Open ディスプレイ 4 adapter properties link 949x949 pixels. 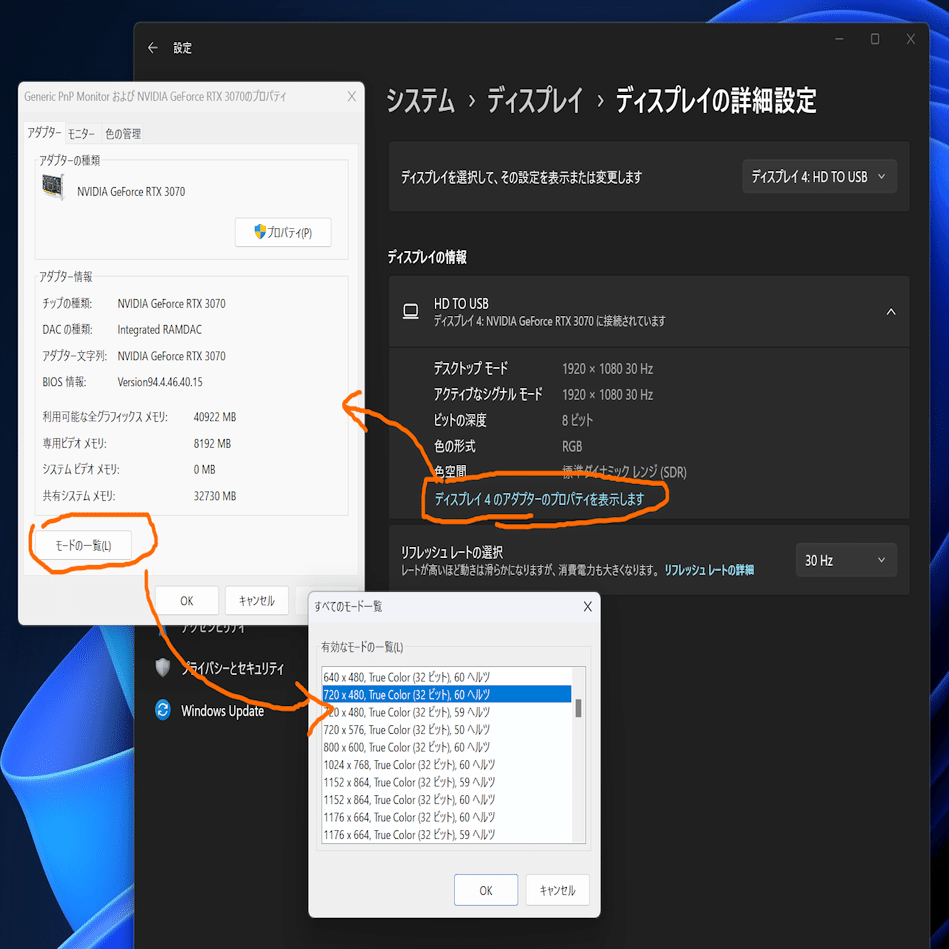(539, 499)
